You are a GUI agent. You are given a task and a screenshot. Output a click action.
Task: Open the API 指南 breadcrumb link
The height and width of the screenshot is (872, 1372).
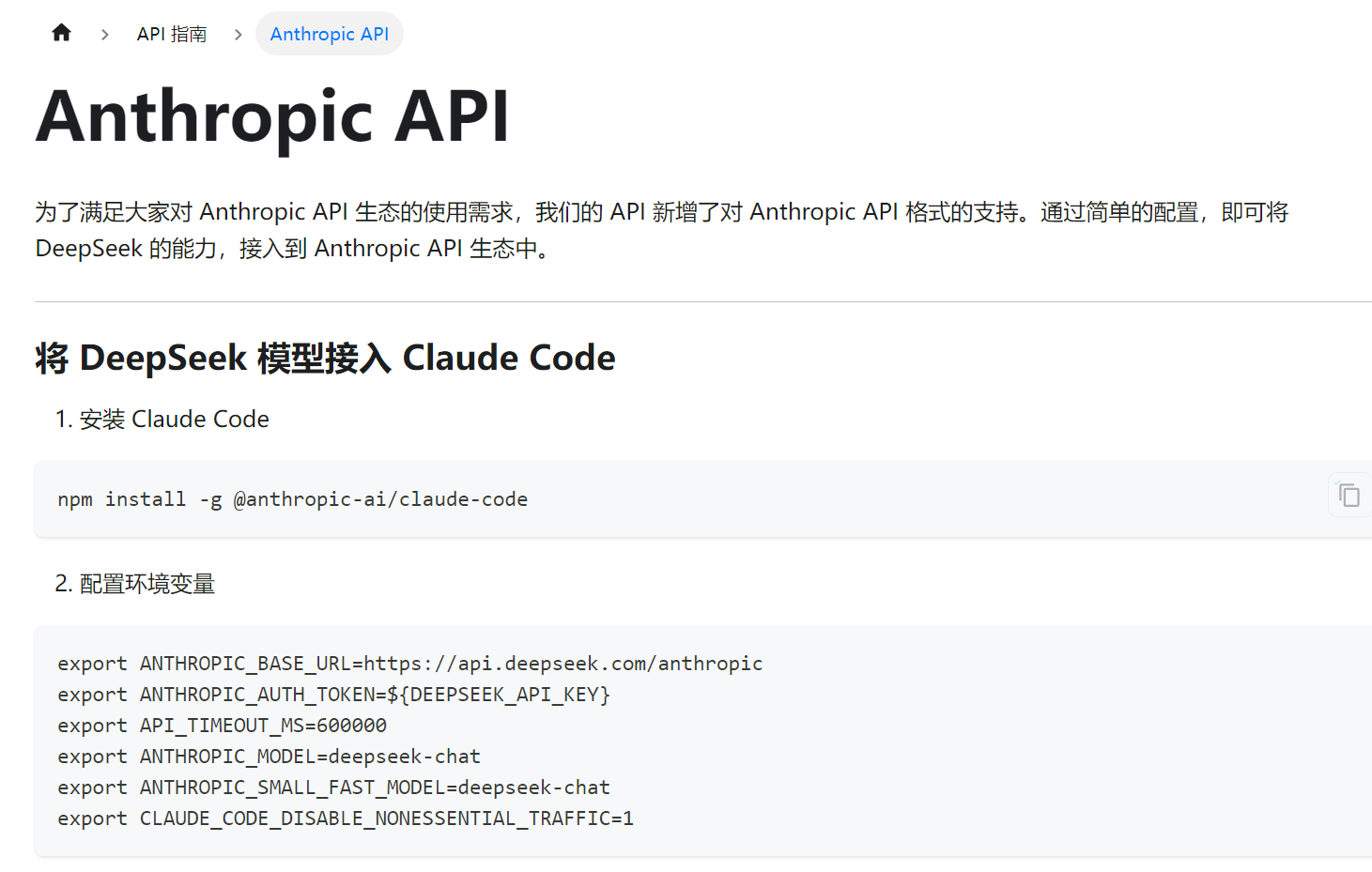[172, 34]
